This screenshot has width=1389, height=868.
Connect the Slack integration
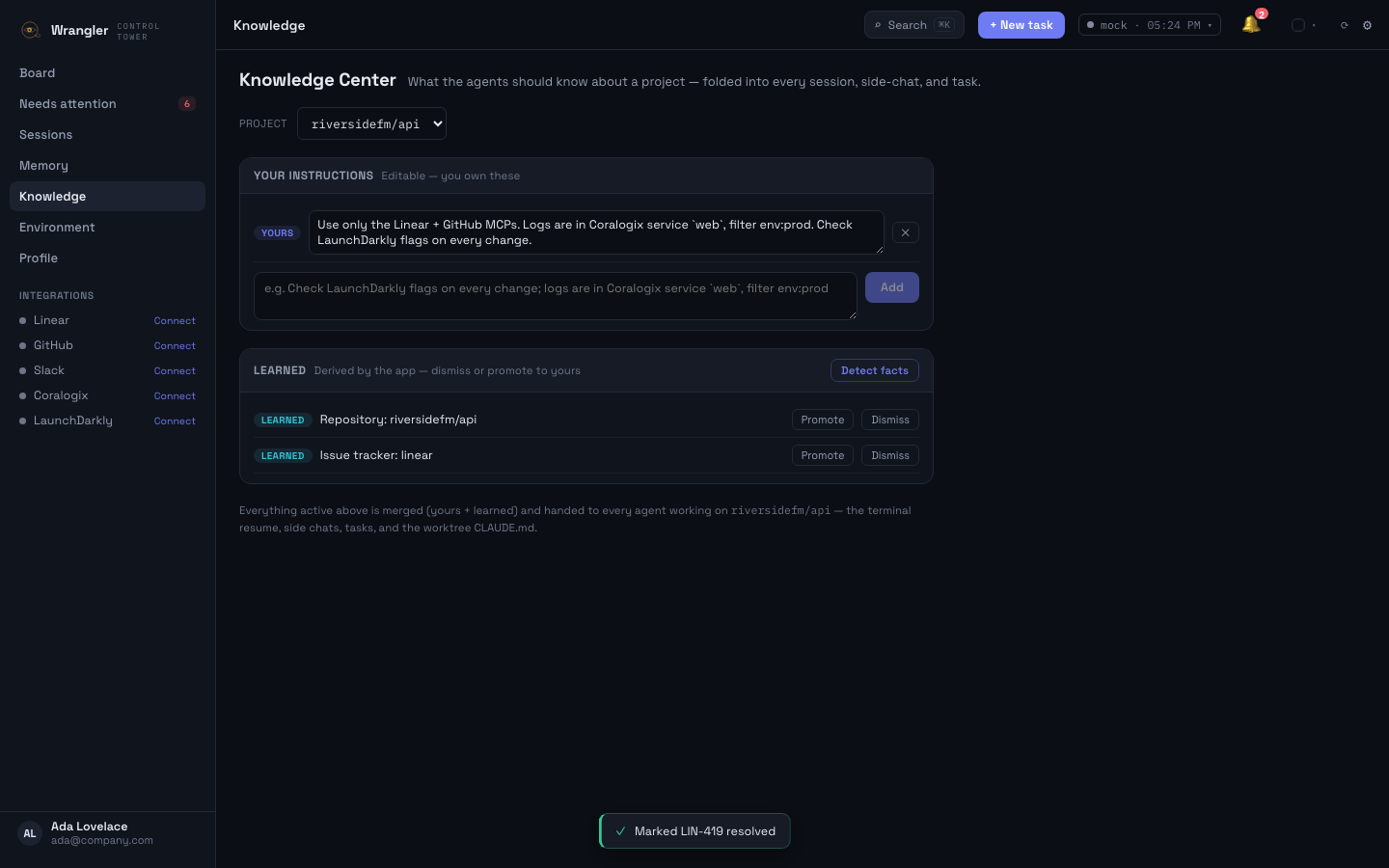point(175,371)
